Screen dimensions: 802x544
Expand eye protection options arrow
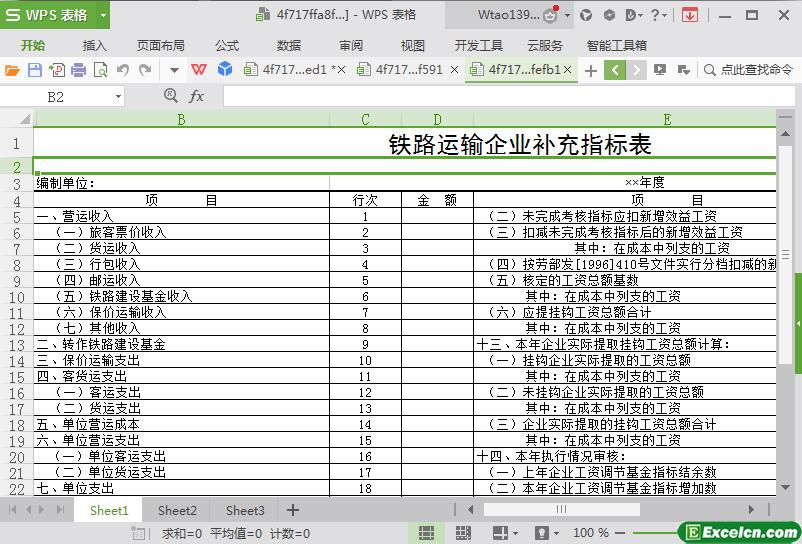[556, 534]
